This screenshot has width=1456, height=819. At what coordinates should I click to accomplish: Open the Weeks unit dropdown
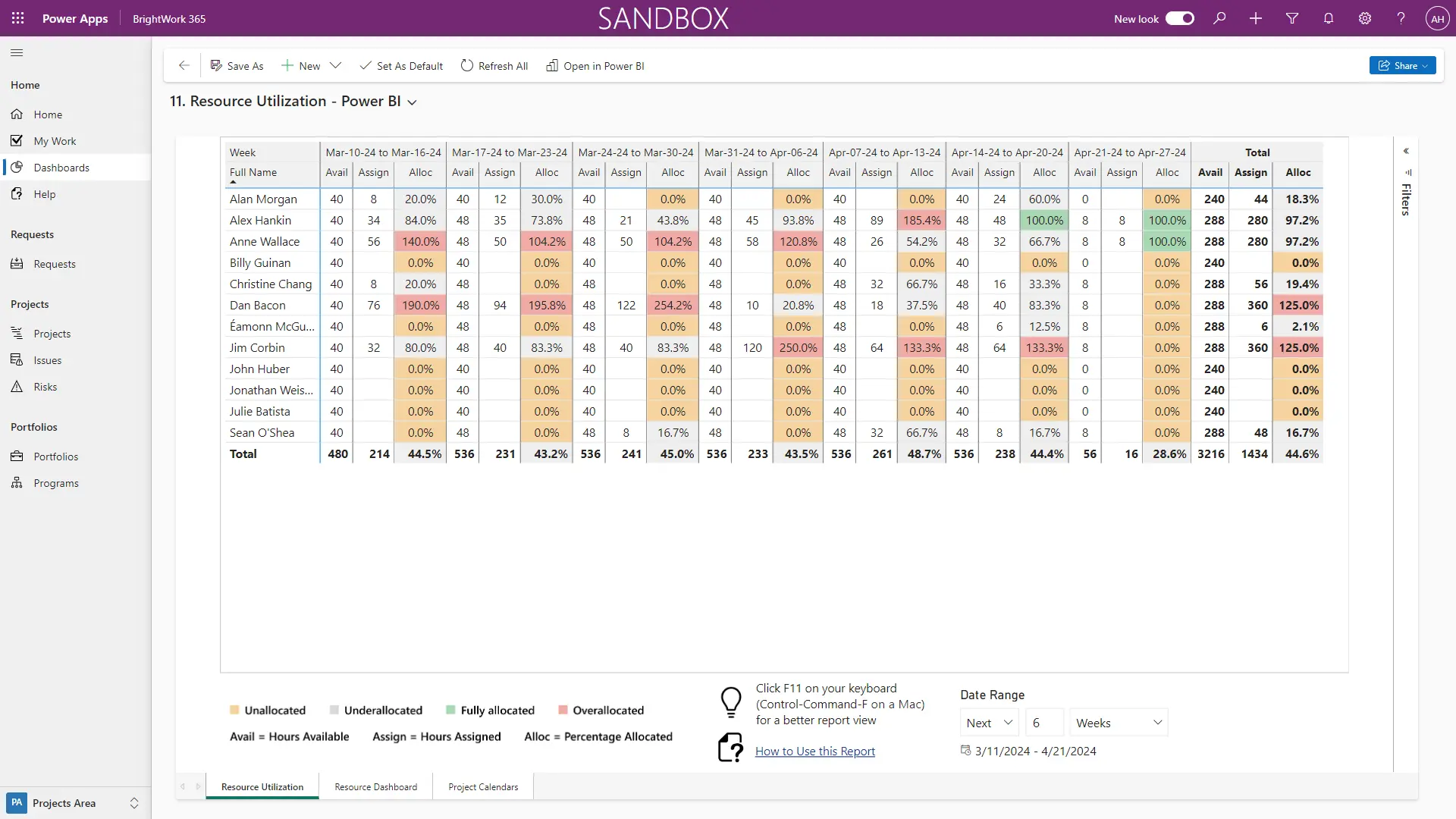(x=1118, y=723)
